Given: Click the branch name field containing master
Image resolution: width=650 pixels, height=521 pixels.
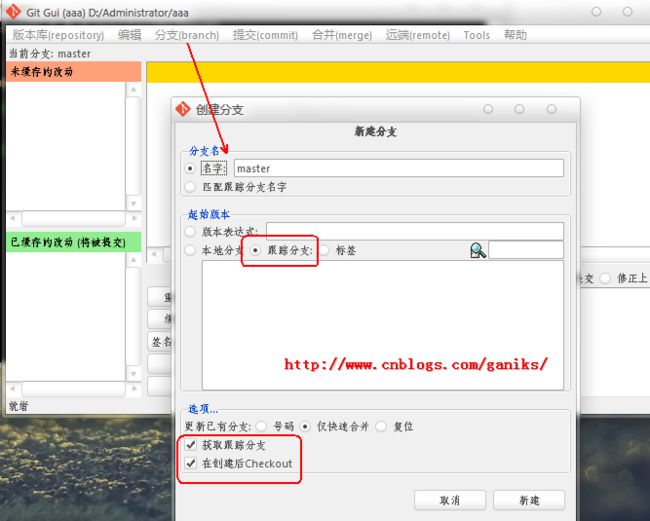Looking at the screenshot, I should click(399, 168).
